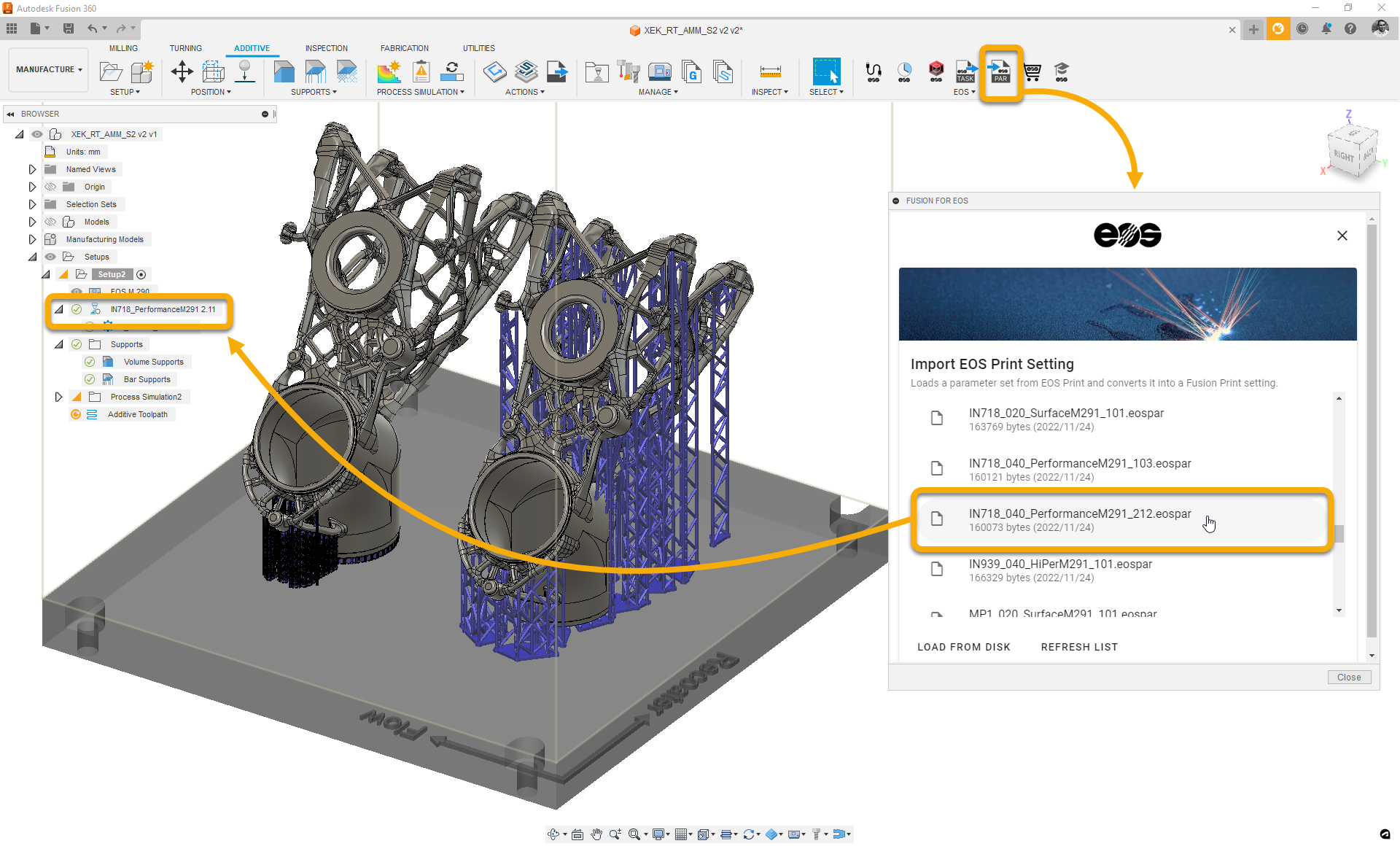Switch to the MILLING tab

(x=123, y=48)
